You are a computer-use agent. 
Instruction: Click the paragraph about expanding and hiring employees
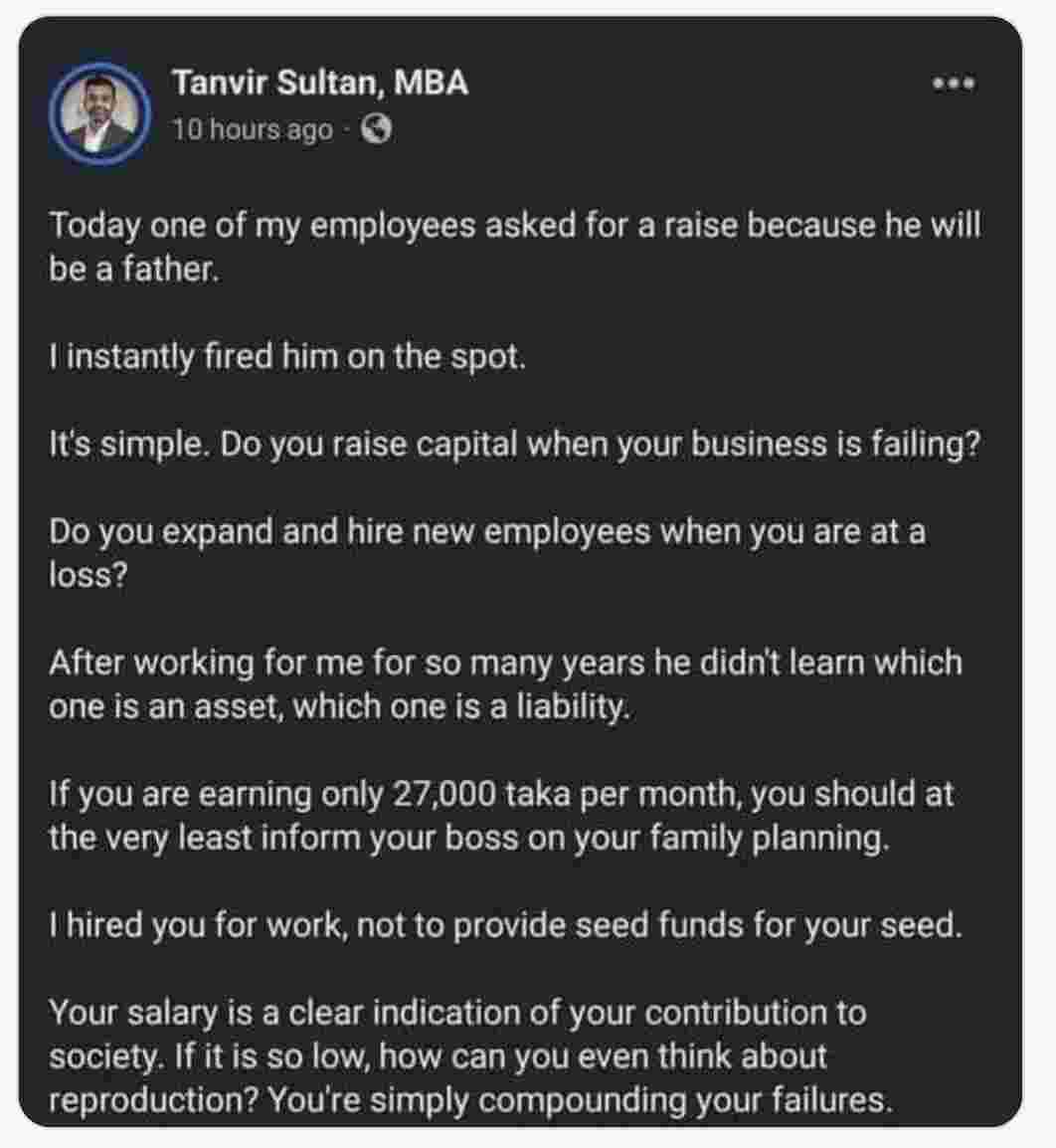pyautogui.click(x=487, y=531)
